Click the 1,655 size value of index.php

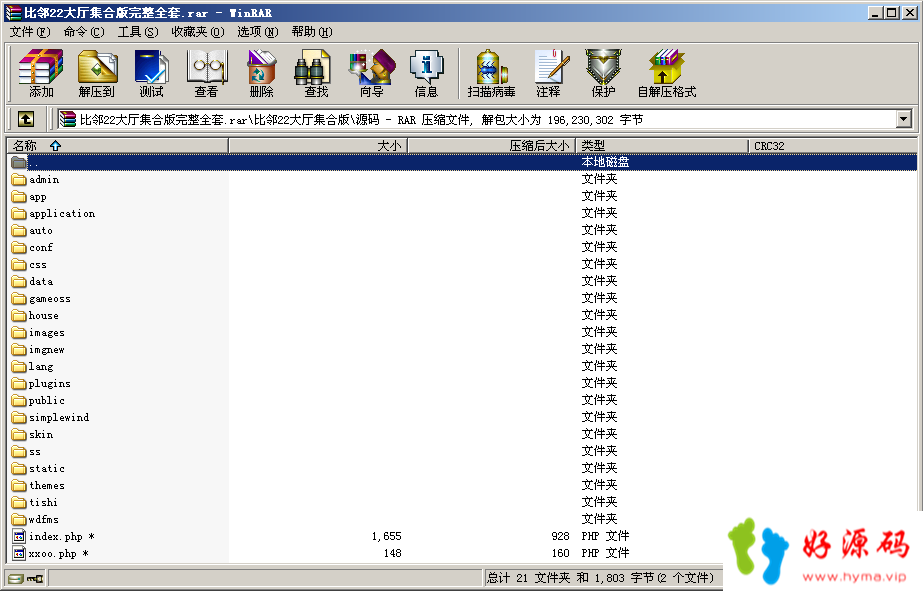386,536
